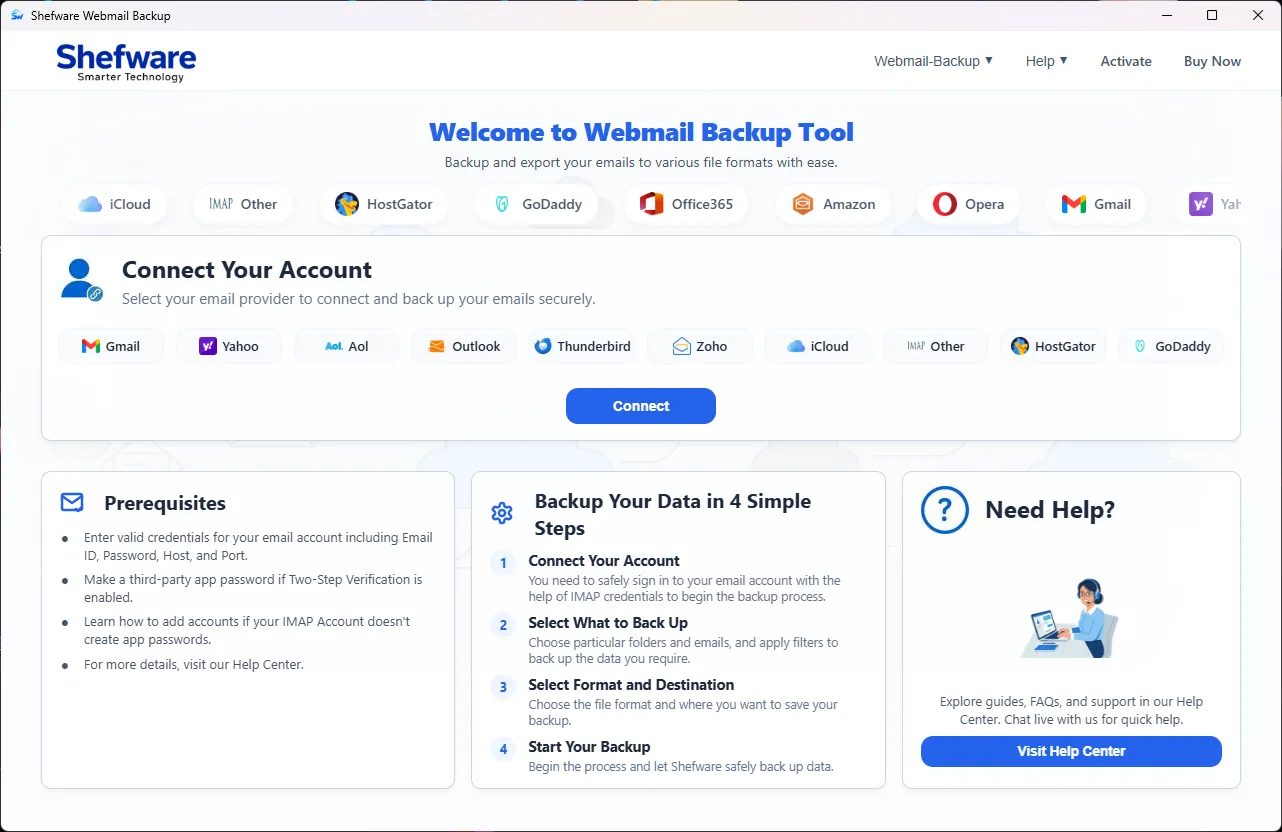Click the user account link icon
This screenshot has height=832, width=1282.
pos(81,280)
